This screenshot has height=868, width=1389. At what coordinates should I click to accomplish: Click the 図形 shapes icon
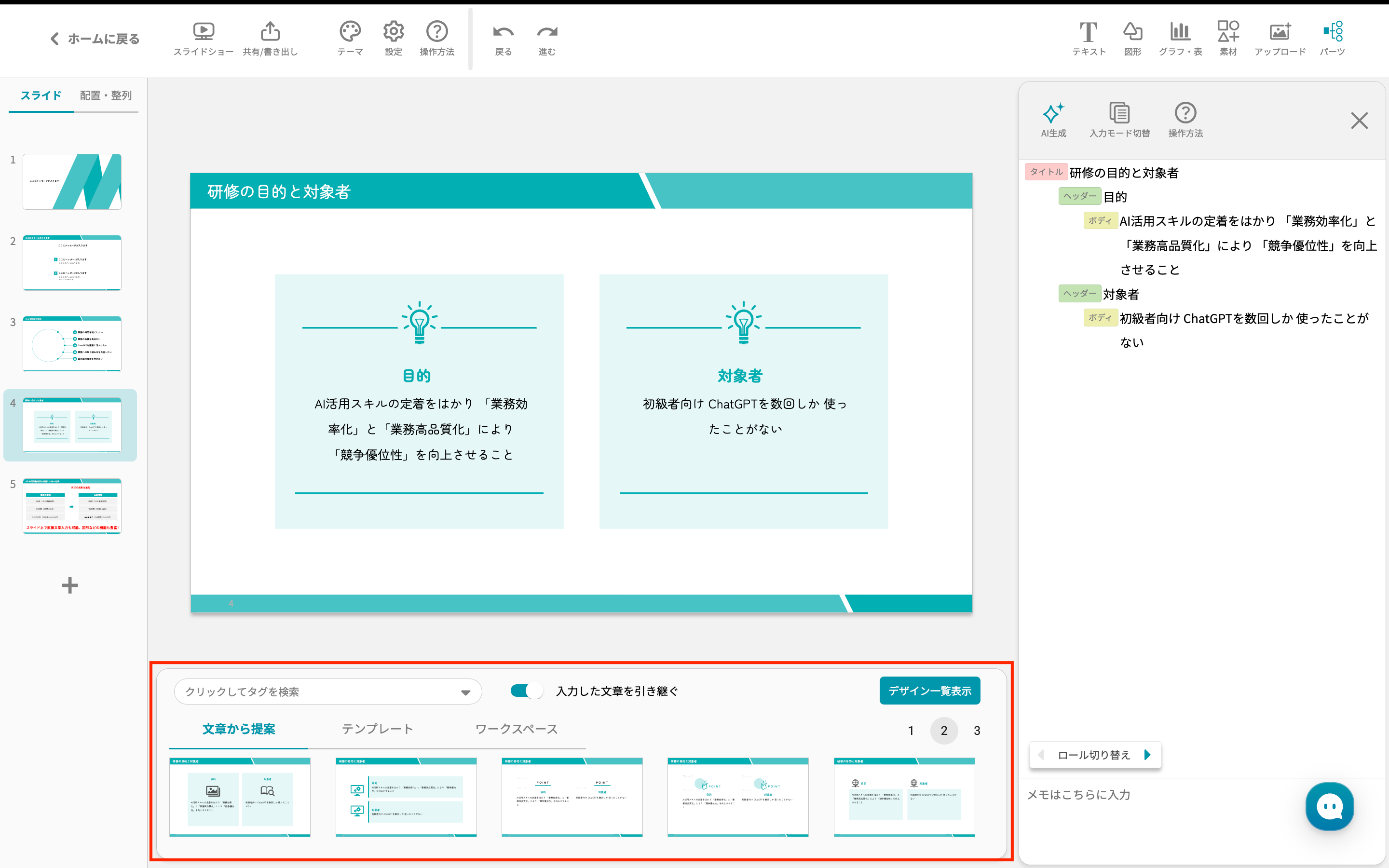(1132, 31)
